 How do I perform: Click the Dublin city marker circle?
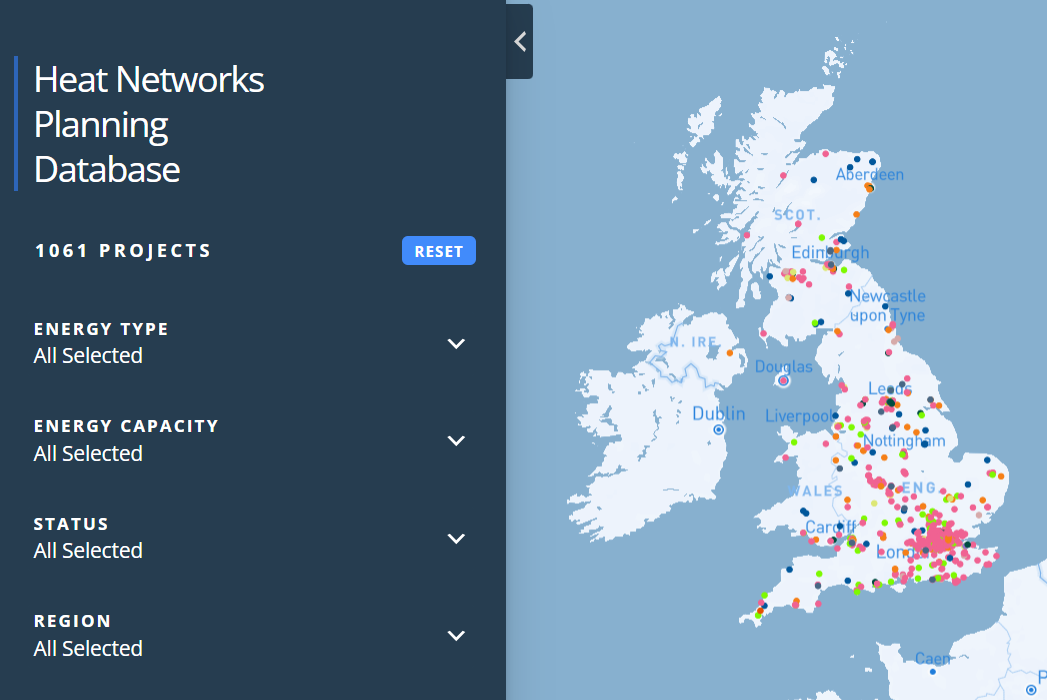[718, 429]
